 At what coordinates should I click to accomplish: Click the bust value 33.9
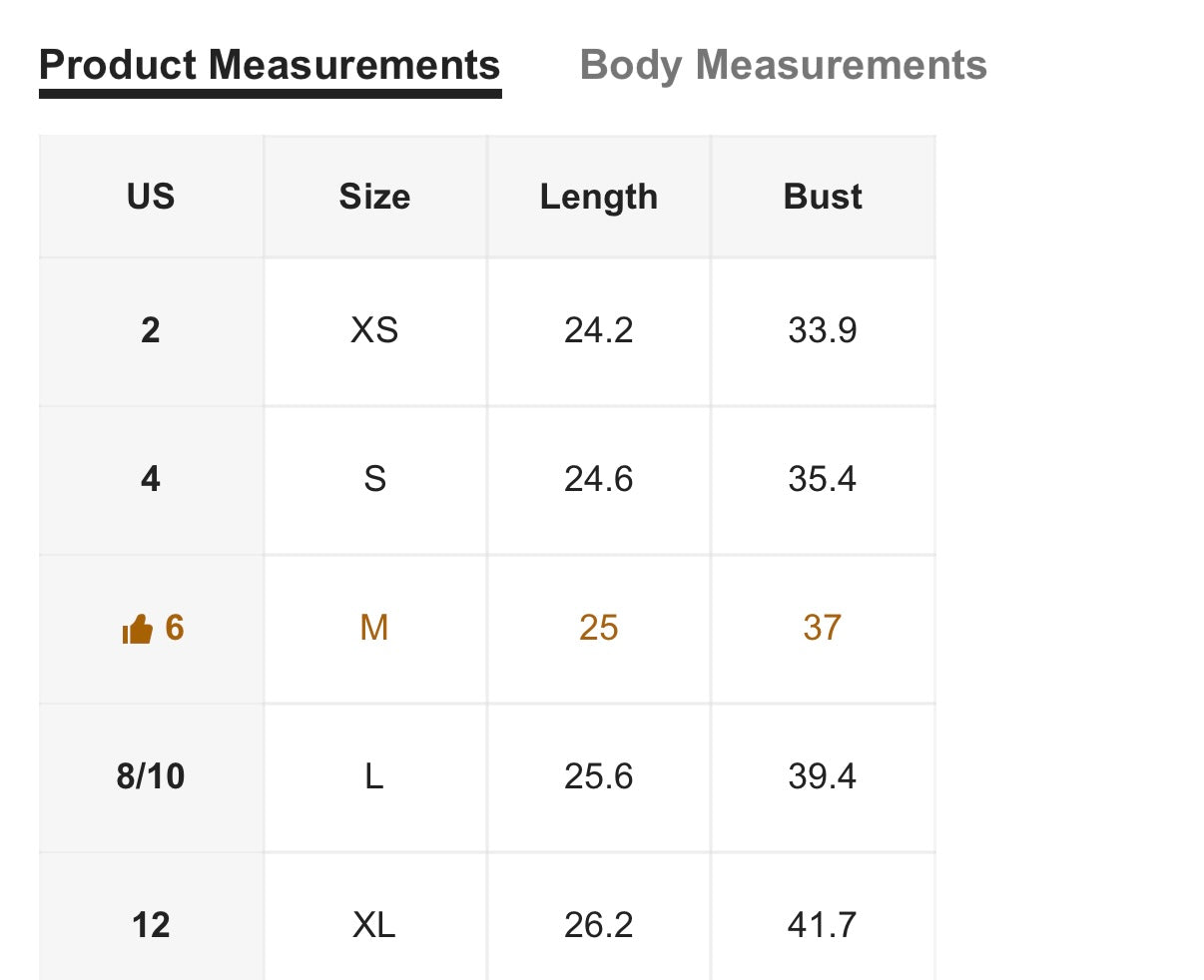click(823, 330)
